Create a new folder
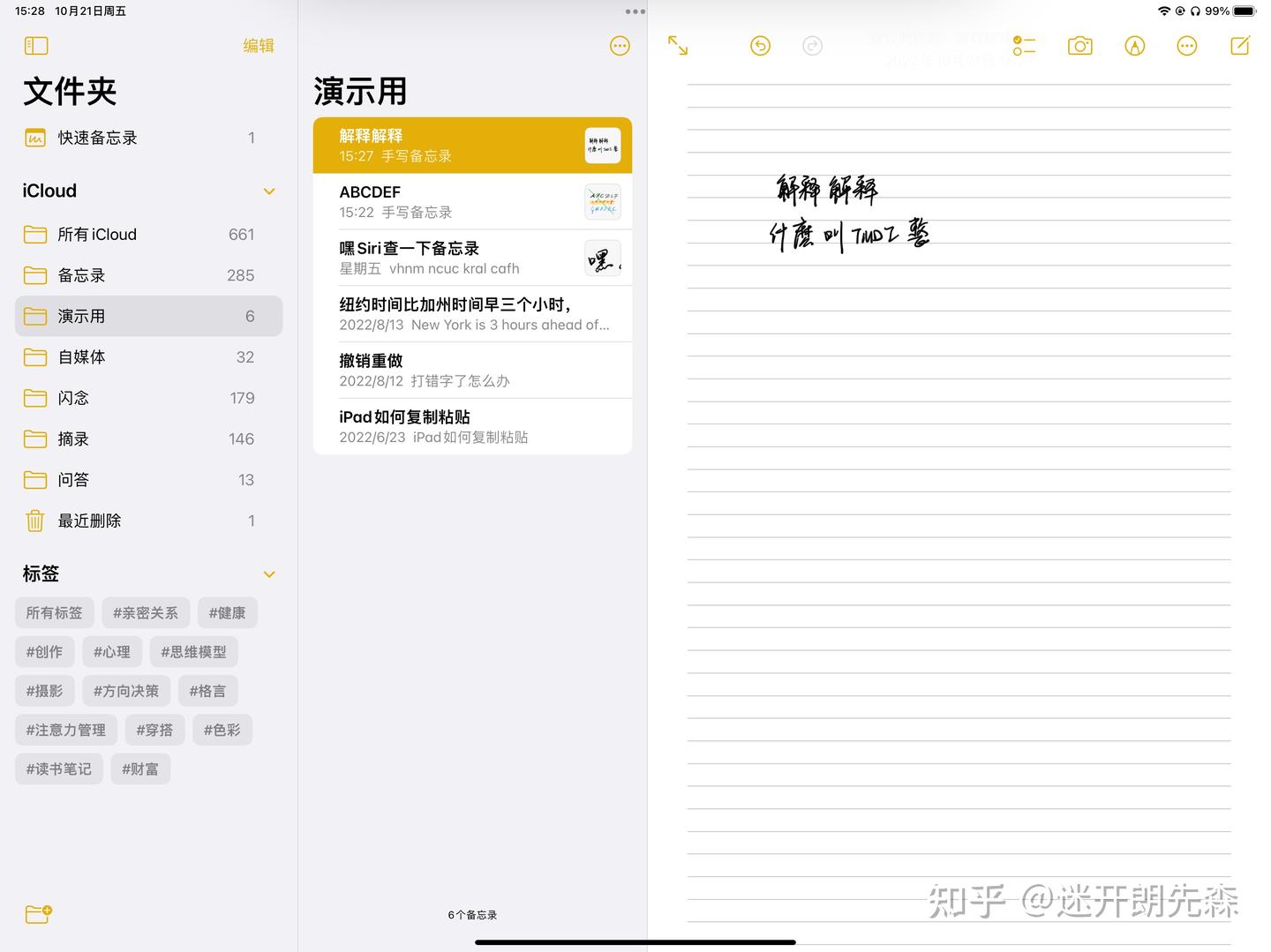 click(x=38, y=915)
